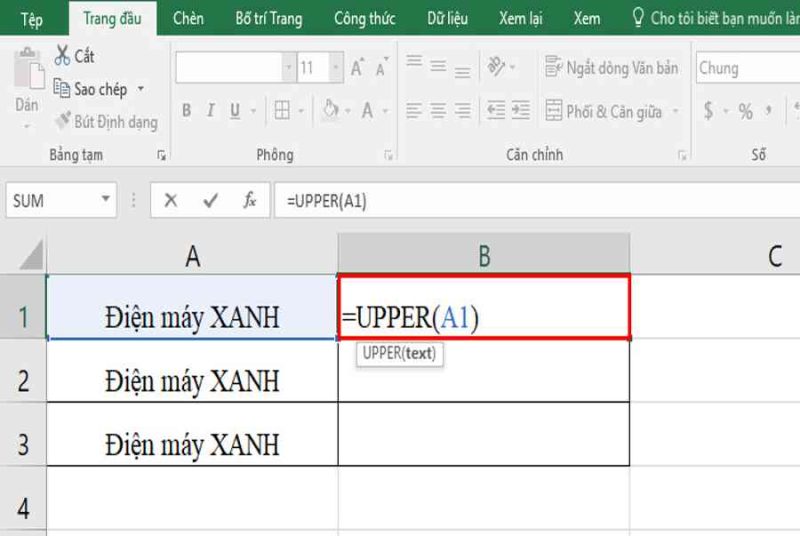
Task: Switch to the Dữ liệu tab
Action: [x=447, y=19]
